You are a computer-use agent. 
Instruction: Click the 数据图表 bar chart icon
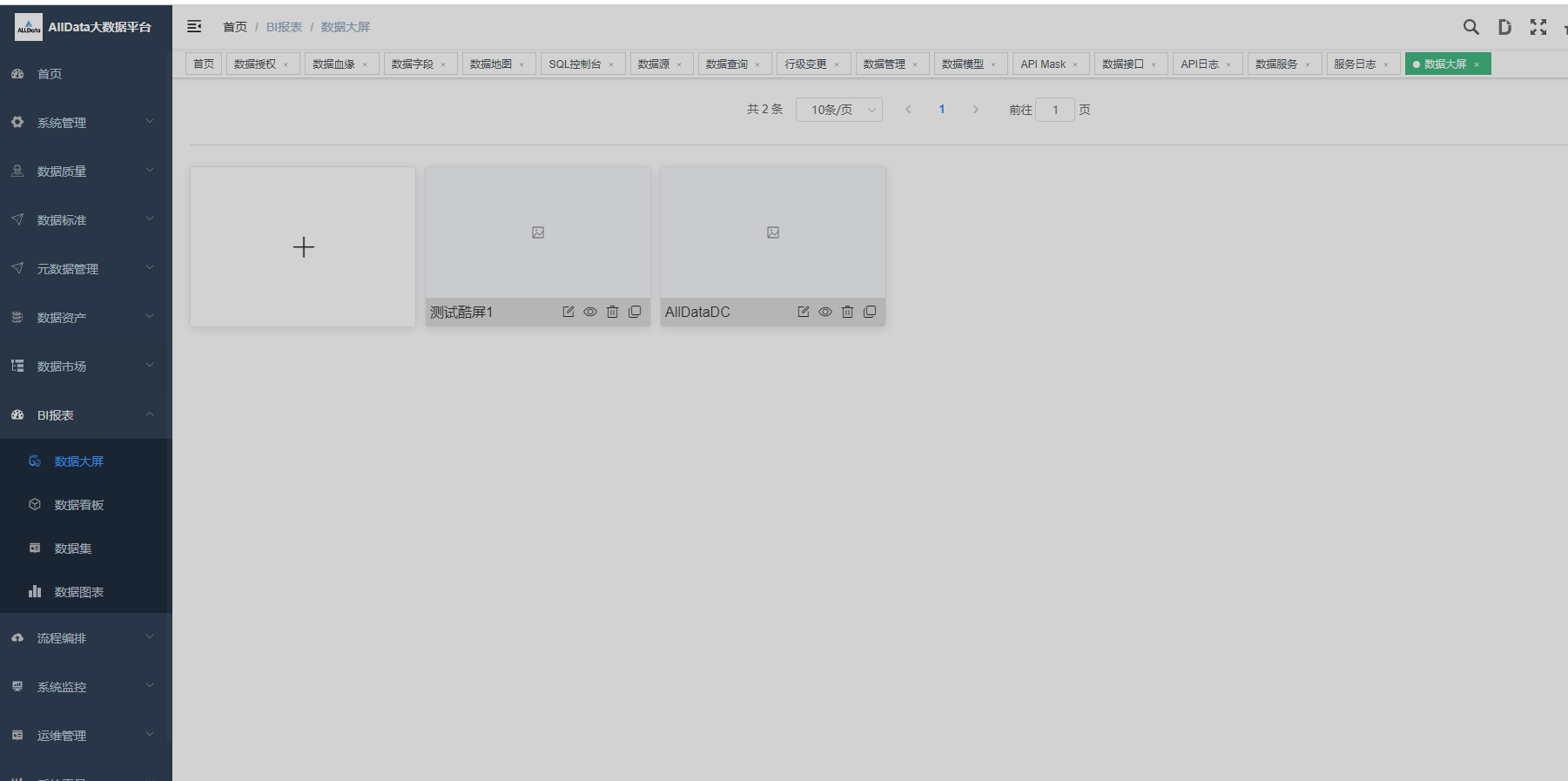[35, 591]
